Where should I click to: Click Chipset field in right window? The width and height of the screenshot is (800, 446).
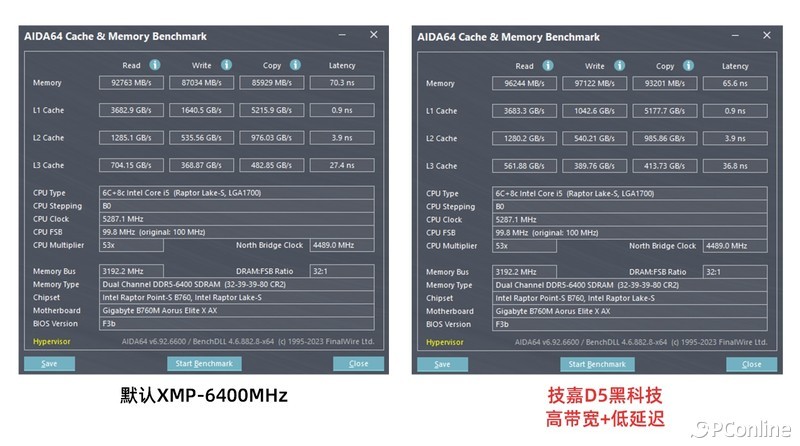point(630,298)
